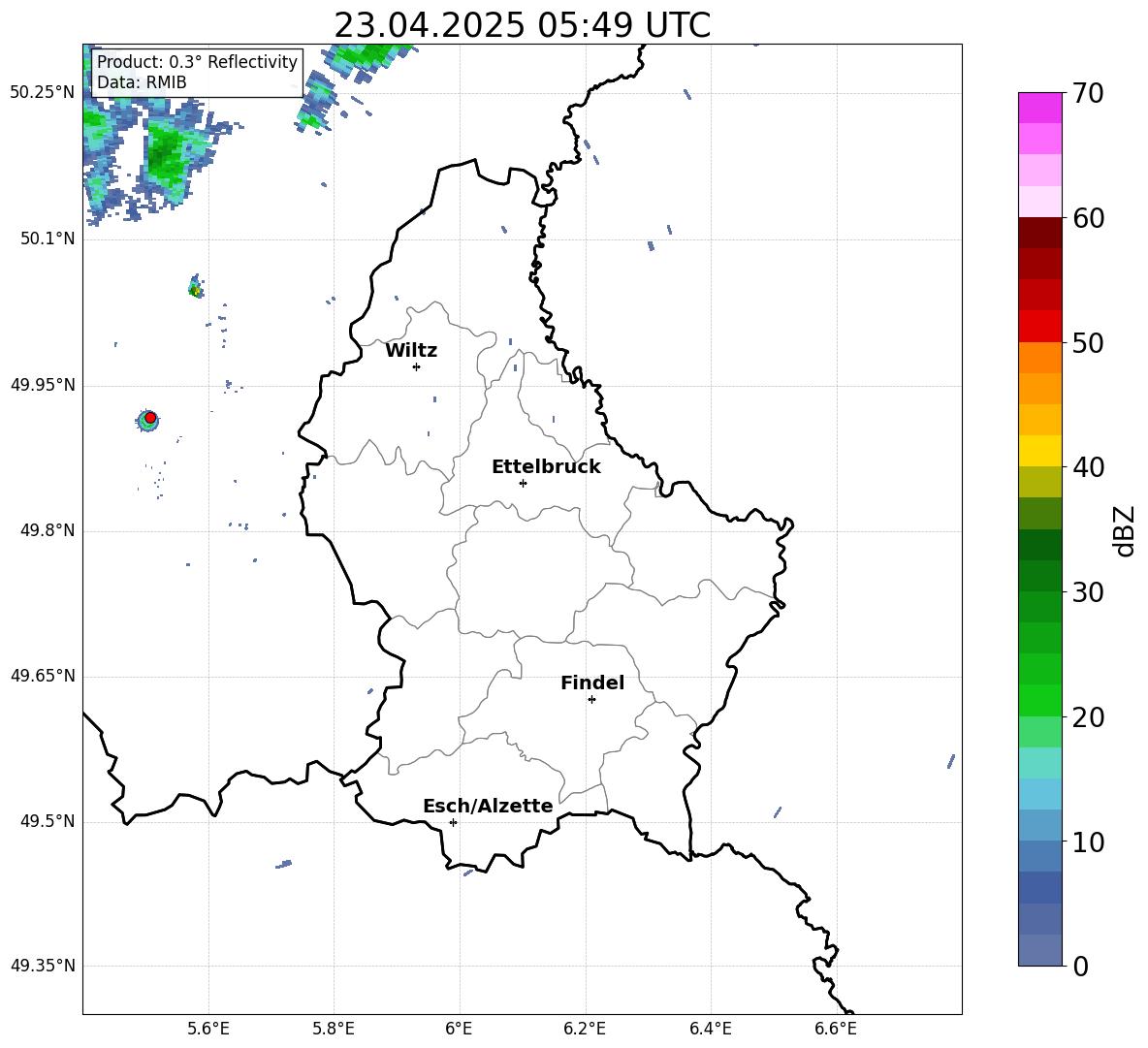Click the 6.6°E longitude label
1148x1048 pixels.
[x=836, y=1029]
